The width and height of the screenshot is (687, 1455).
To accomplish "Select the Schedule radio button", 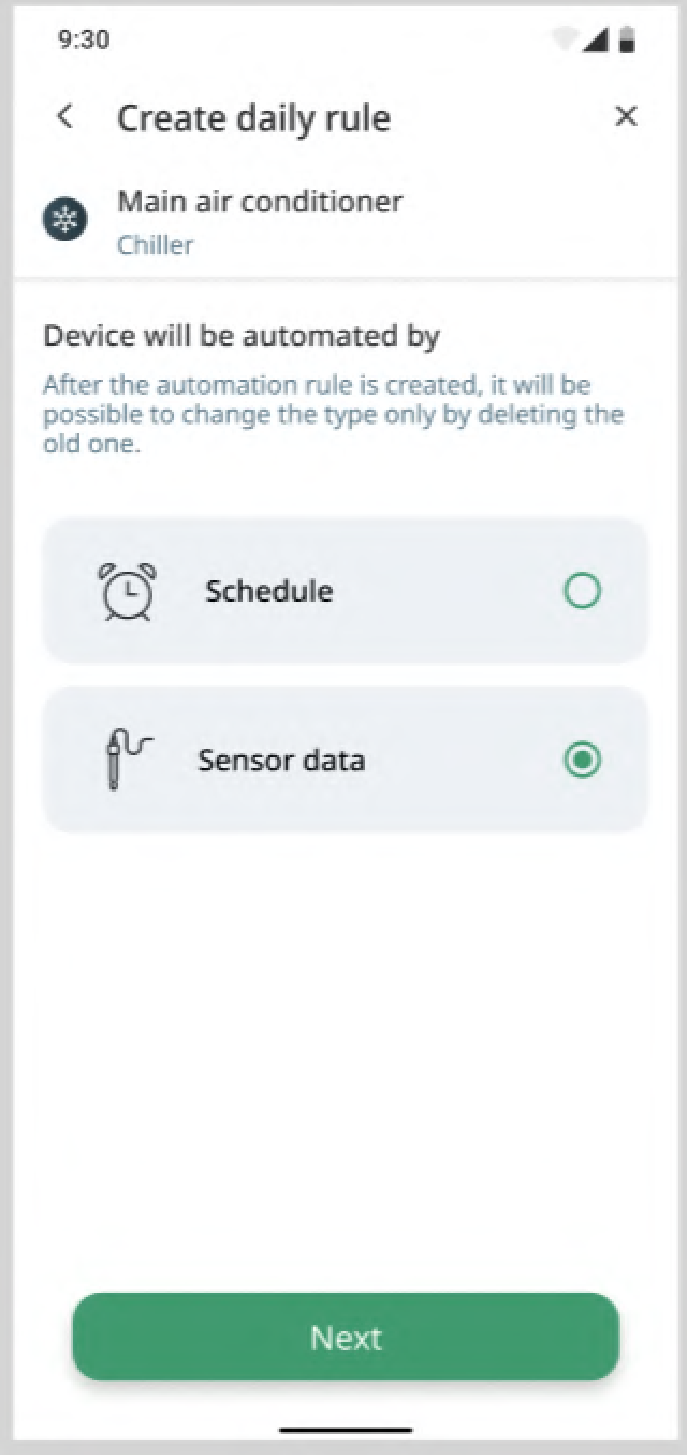I will [582, 591].
